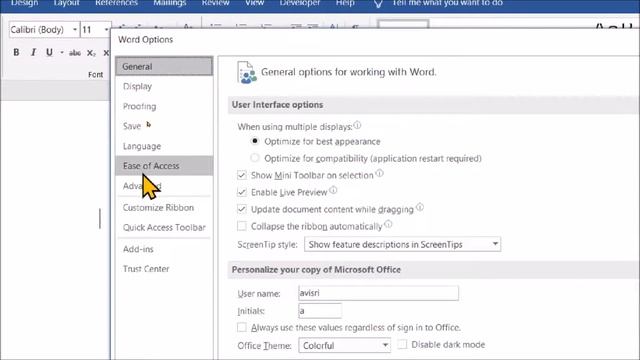Screen dimensions: 640x360
Task: Select Ease of Access category
Action: pyautogui.click(x=164, y=166)
